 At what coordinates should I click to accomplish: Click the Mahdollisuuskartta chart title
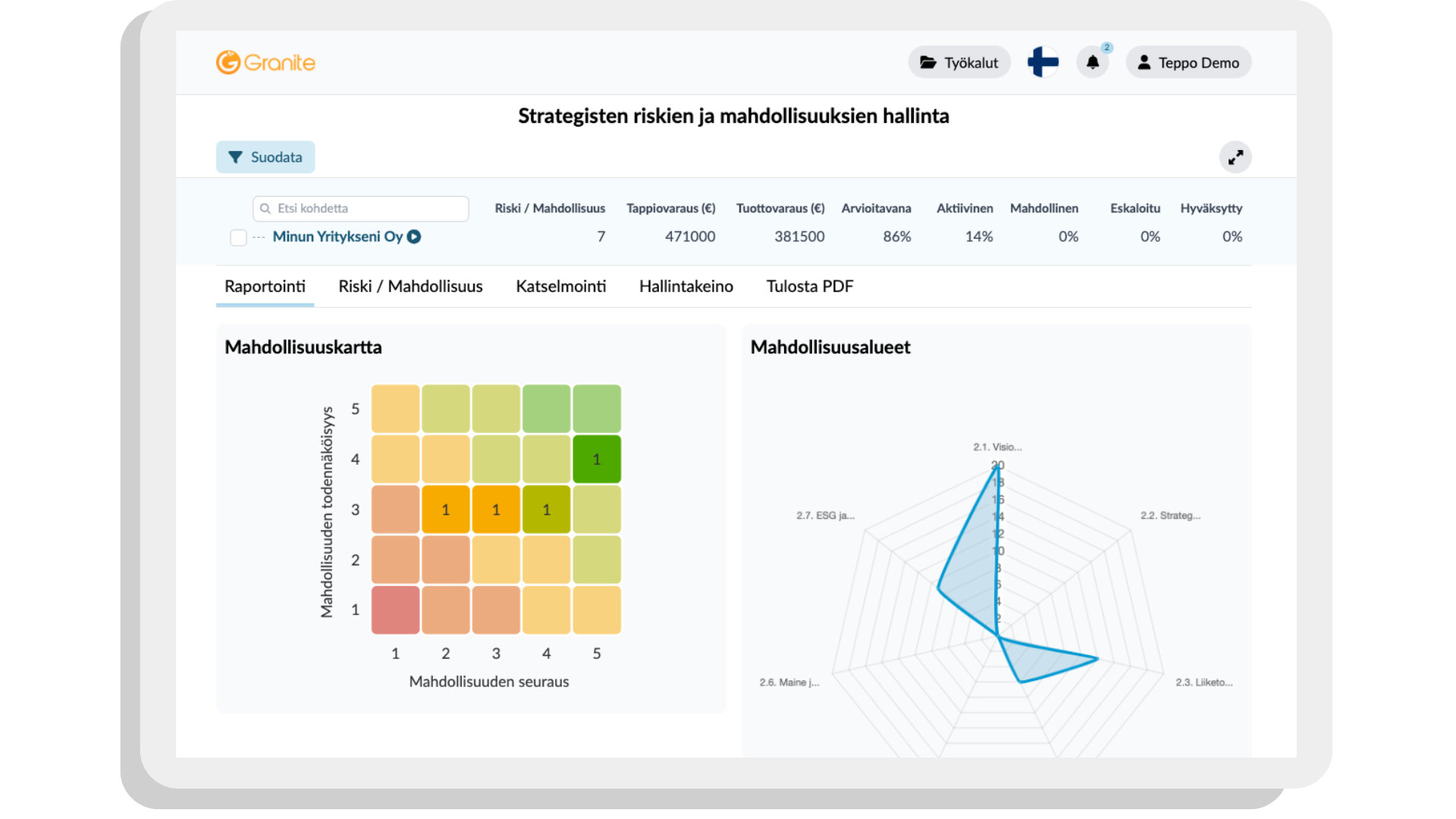coord(303,347)
